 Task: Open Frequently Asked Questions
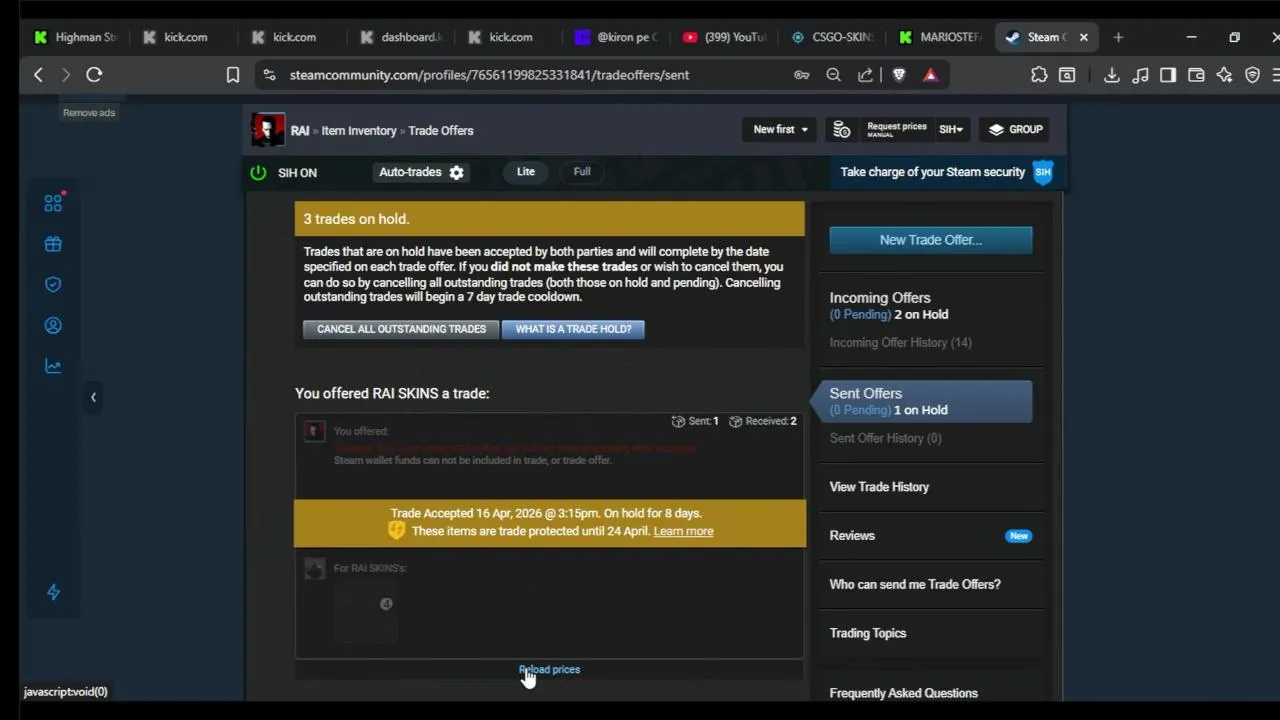tap(903, 693)
